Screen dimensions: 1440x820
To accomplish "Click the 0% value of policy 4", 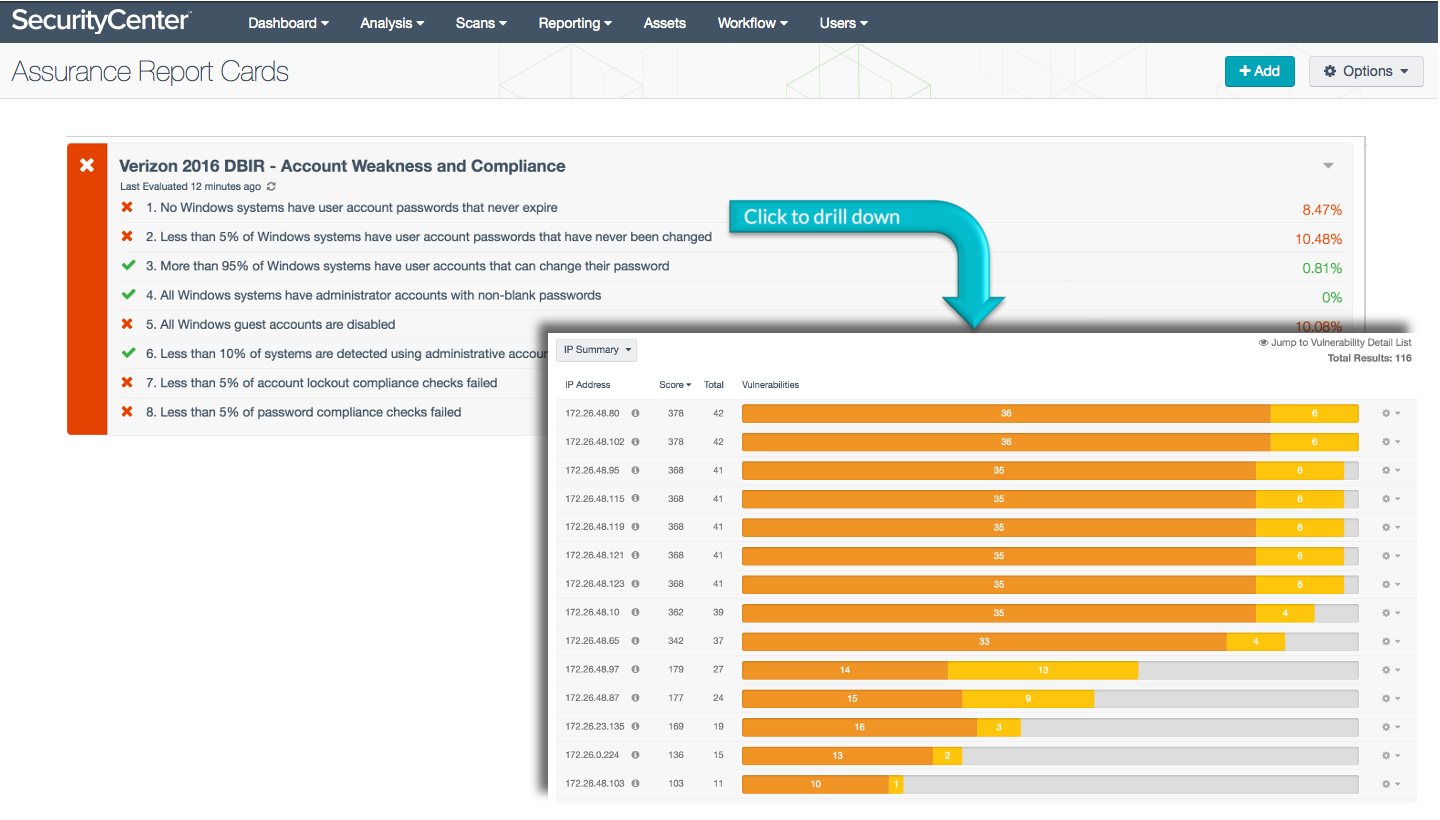I will pyautogui.click(x=1332, y=297).
